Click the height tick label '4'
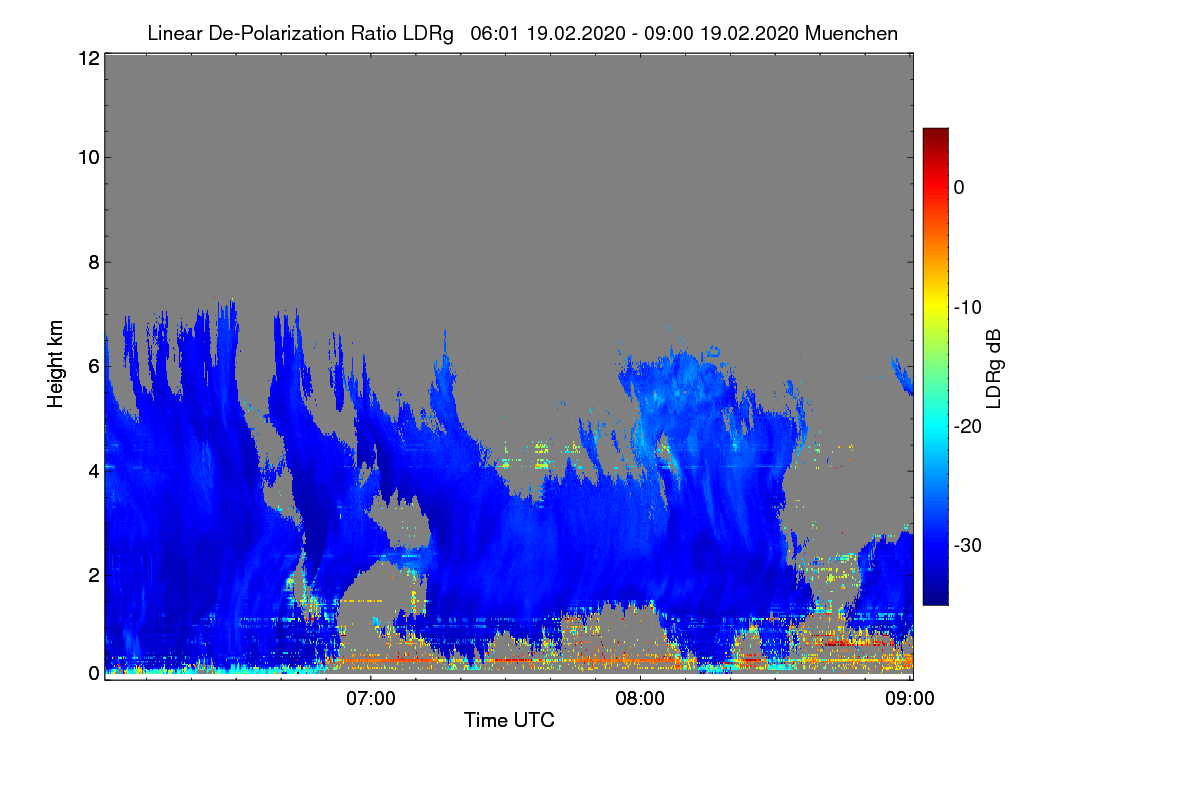Screen dimensions: 1200x800 (92, 470)
